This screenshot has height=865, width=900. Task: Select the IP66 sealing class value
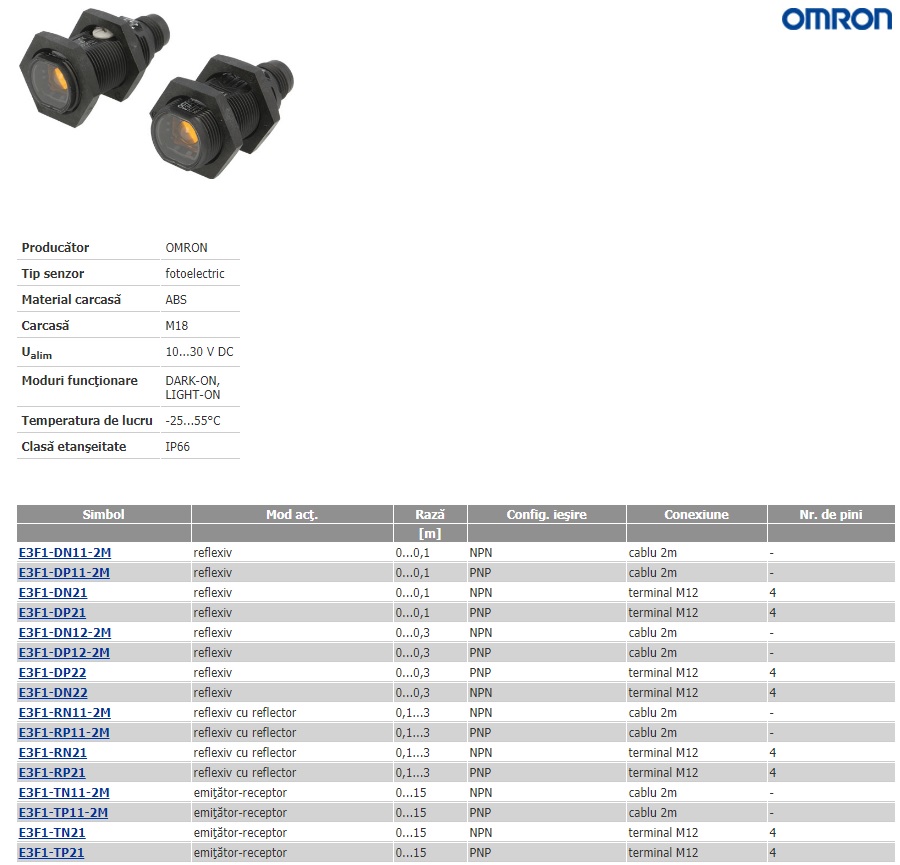point(177,447)
